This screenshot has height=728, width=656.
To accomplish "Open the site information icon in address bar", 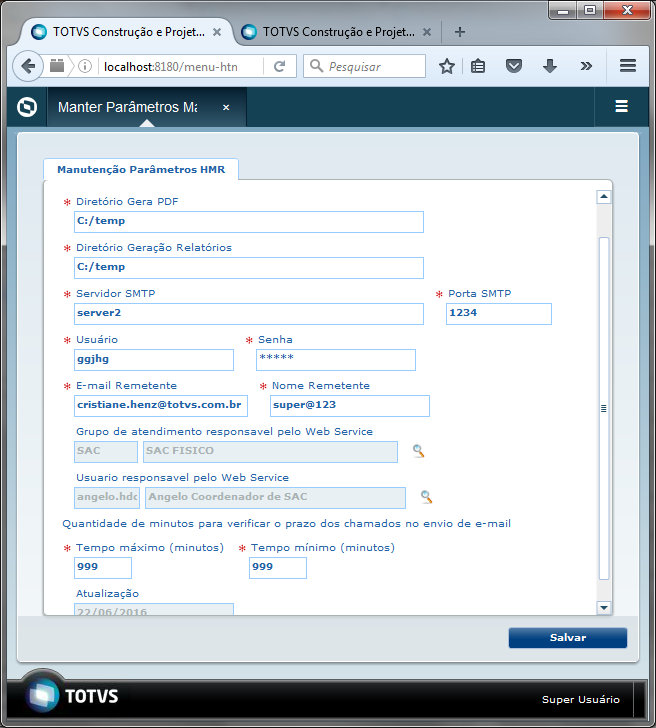I will tap(84, 66).
